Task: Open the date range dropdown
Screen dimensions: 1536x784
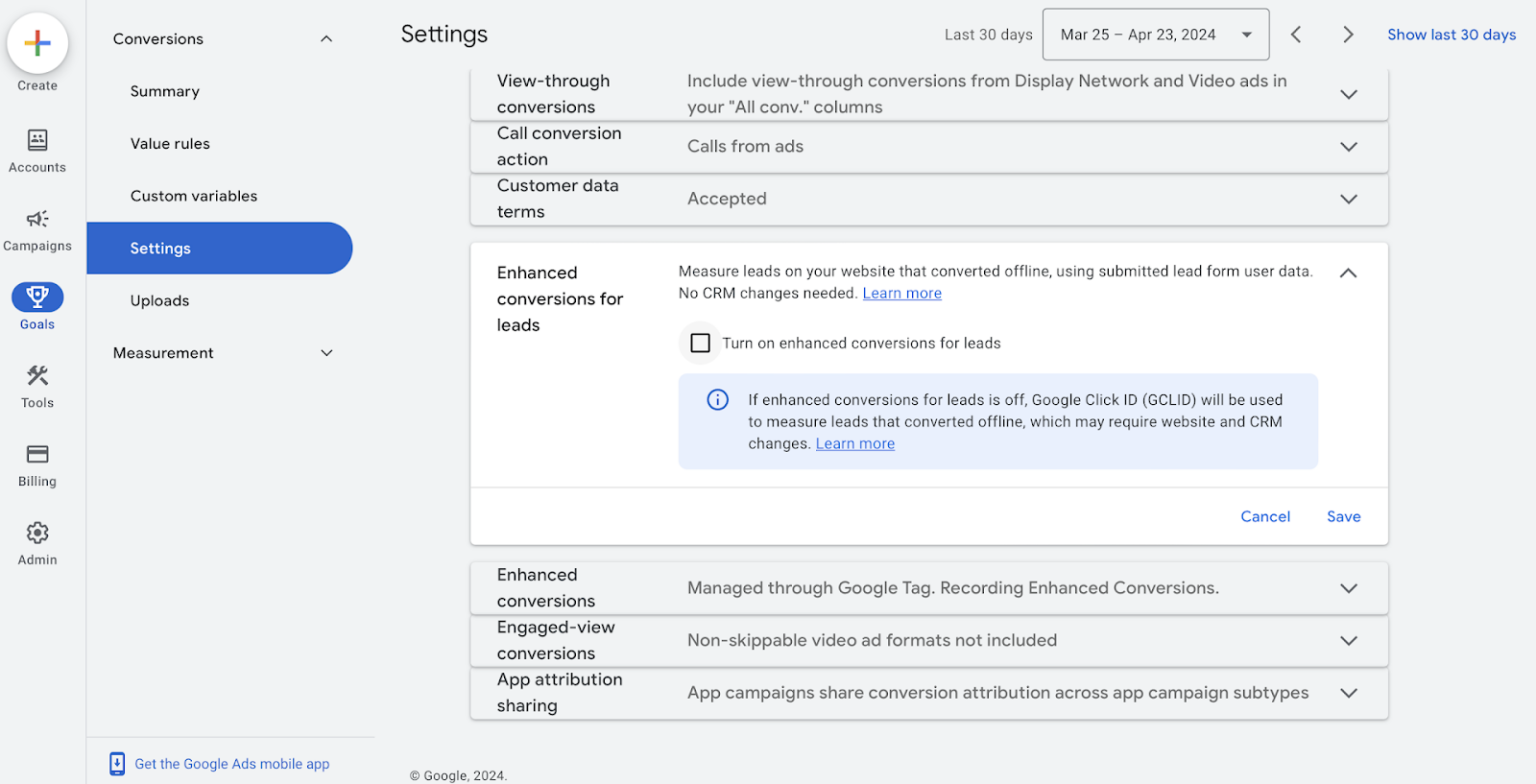Action: pos(1155,33)
